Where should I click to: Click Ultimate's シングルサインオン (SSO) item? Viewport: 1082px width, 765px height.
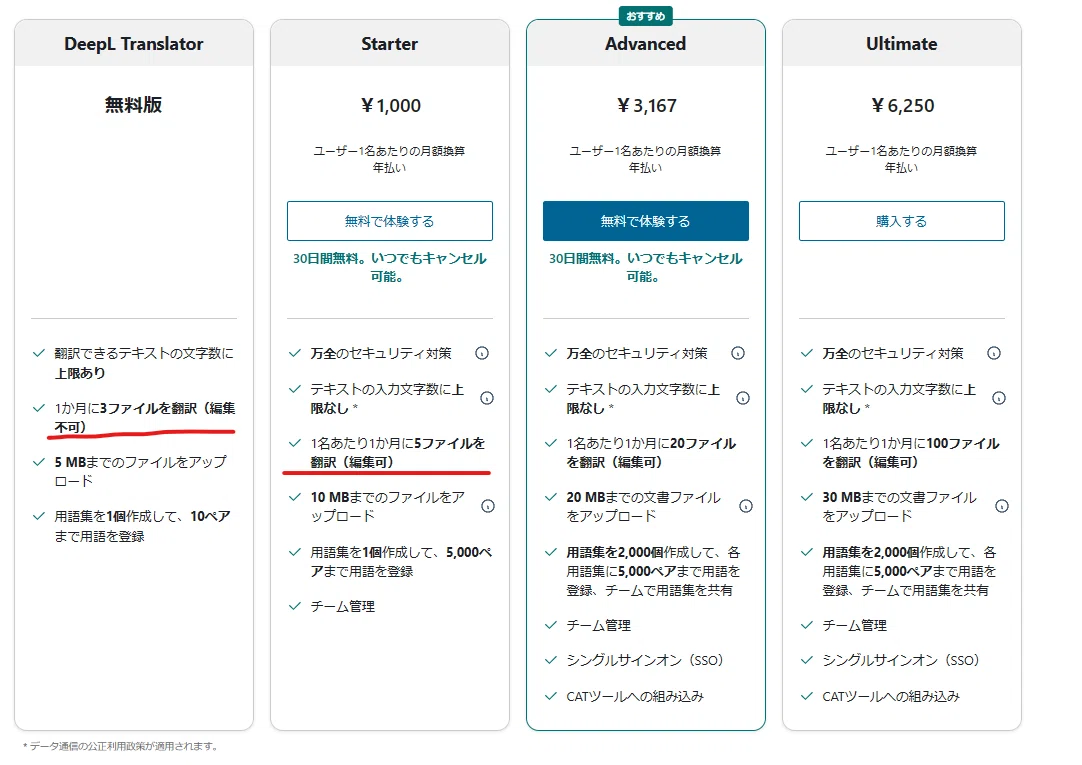901,660
